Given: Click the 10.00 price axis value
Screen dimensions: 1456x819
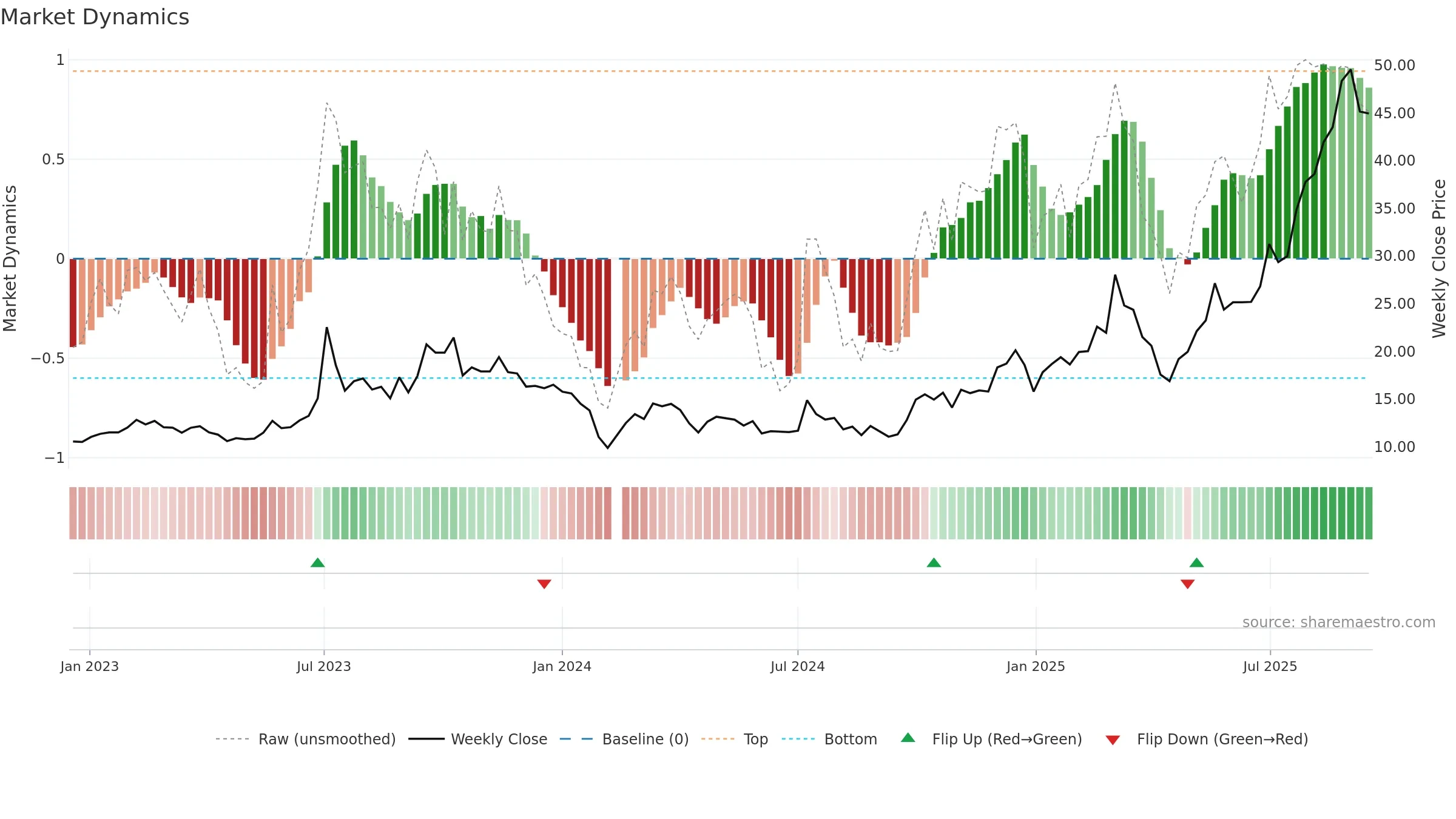Looking at the screenshot, I should 1395,447.
